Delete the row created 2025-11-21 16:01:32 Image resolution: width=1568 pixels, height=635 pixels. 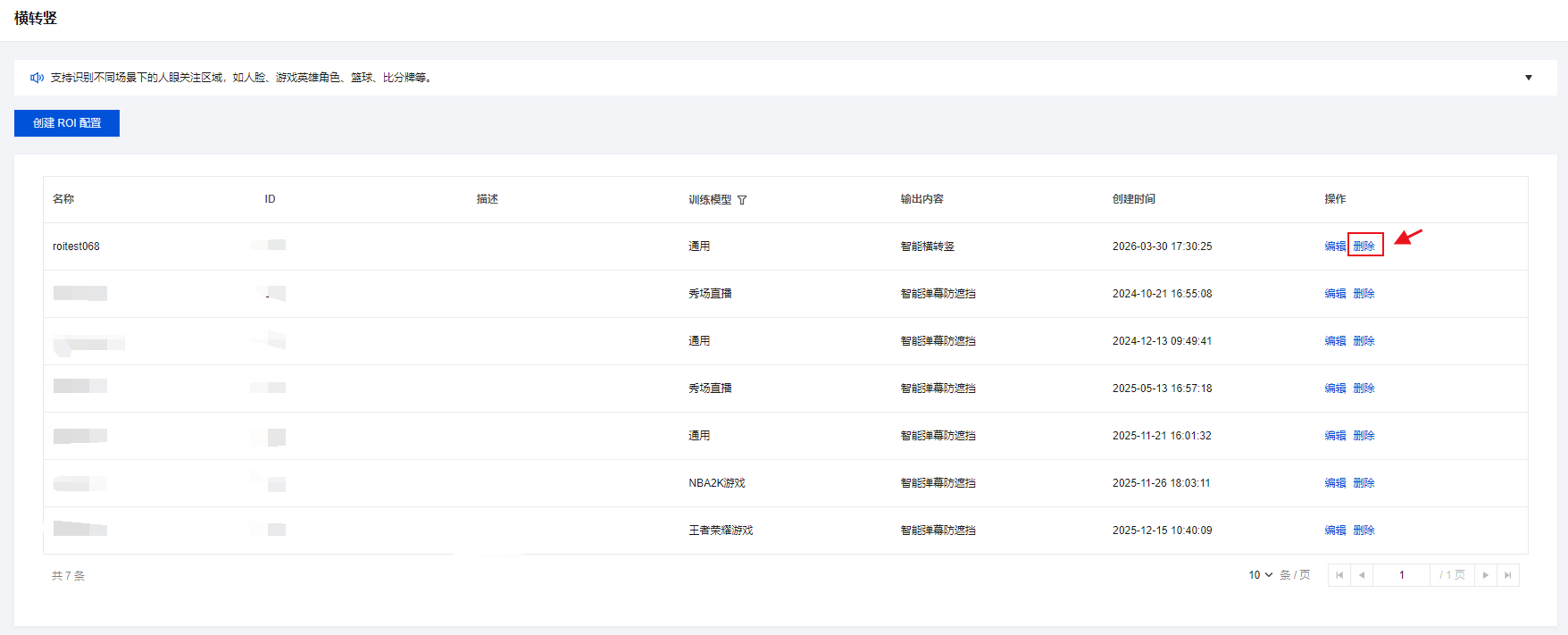(x=1364, y=436)
